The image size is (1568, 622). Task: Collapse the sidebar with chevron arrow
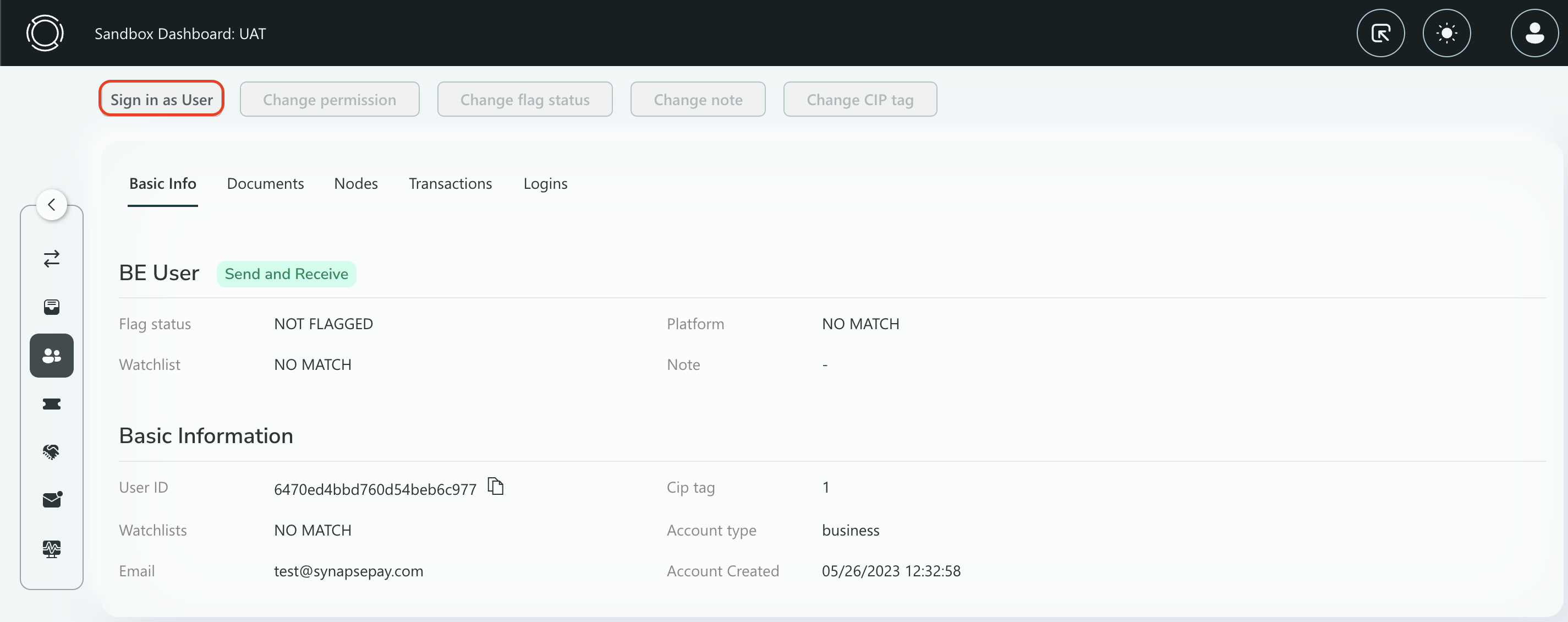point(52,205)
